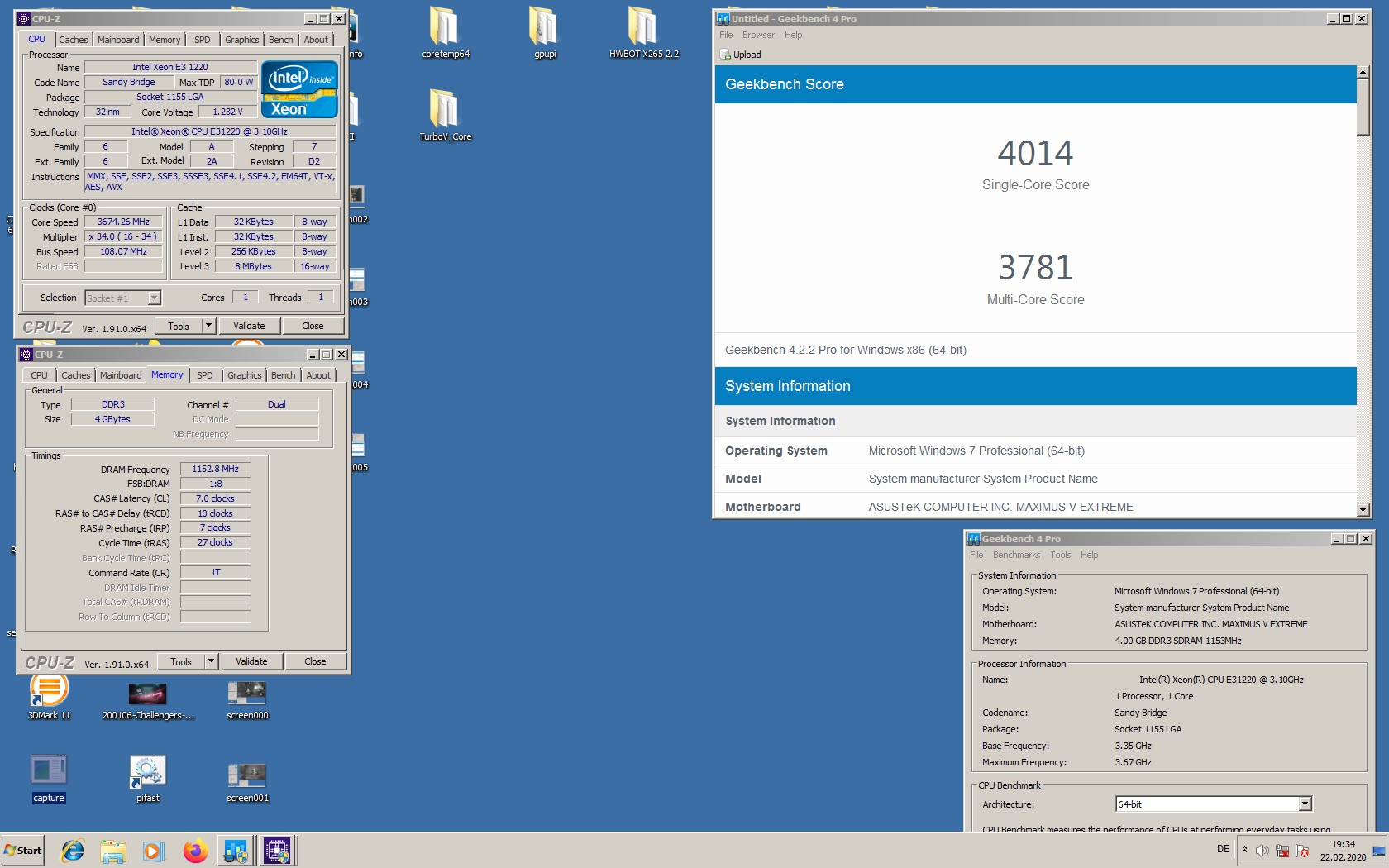
Task: Click the volume icon in system tray
Action: point(1262,851)
